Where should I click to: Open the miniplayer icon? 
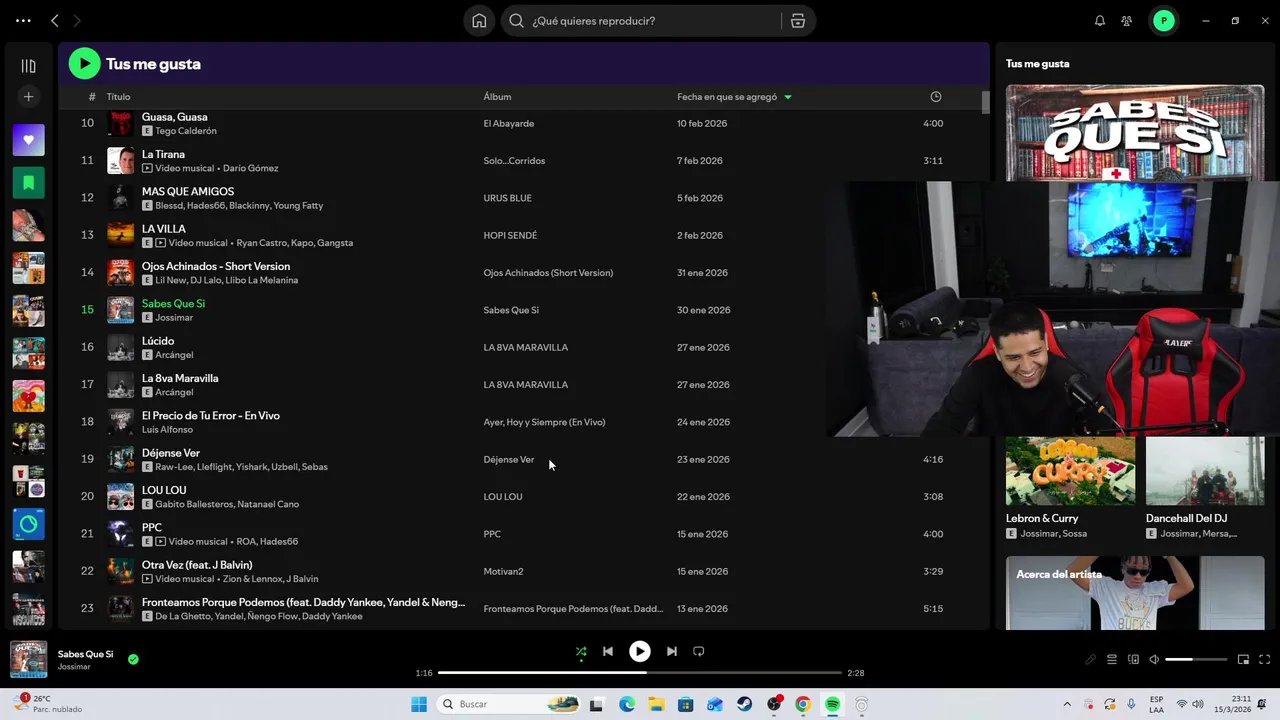1243,660
